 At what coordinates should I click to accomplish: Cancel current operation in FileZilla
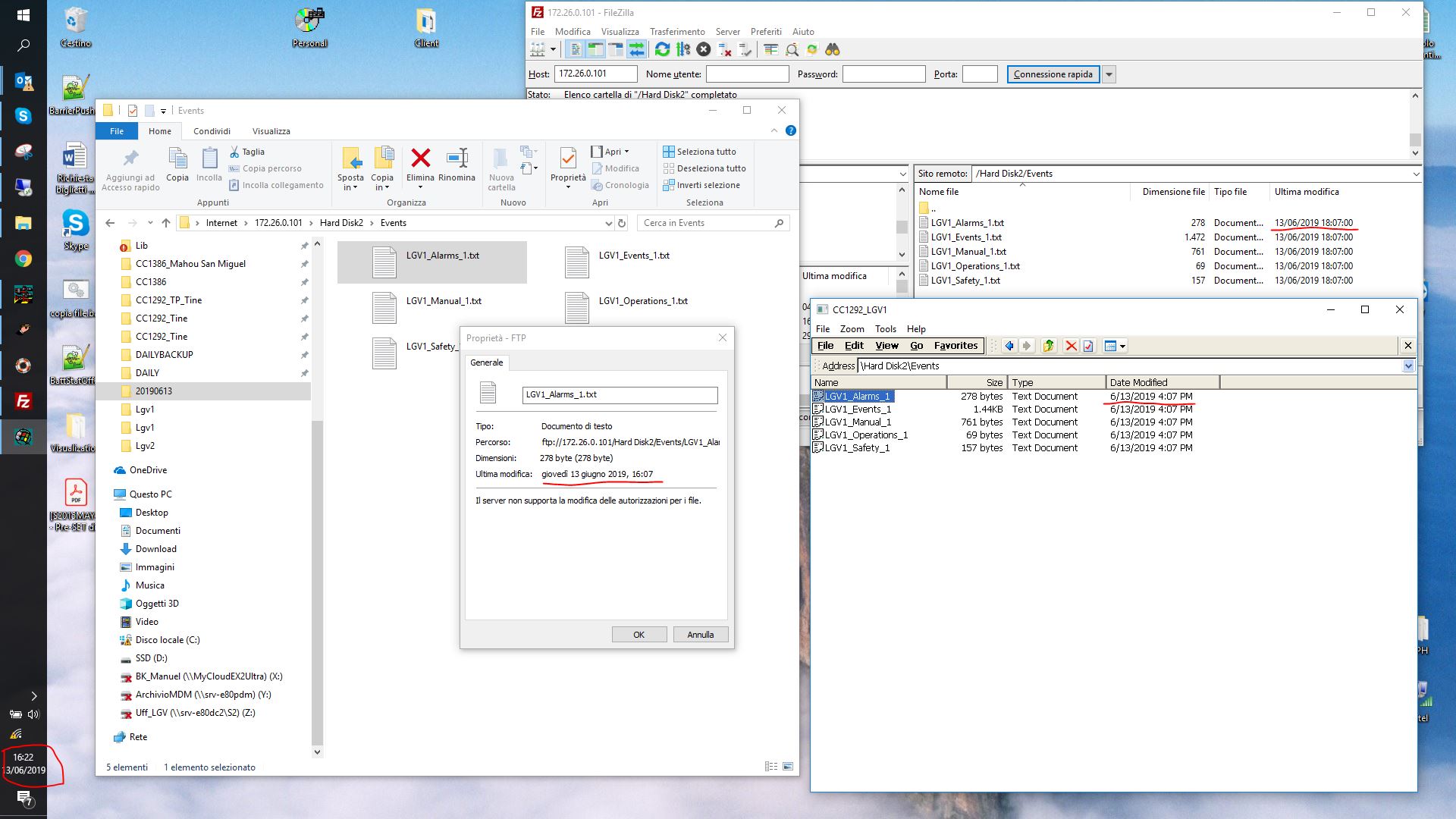(704, 49)
